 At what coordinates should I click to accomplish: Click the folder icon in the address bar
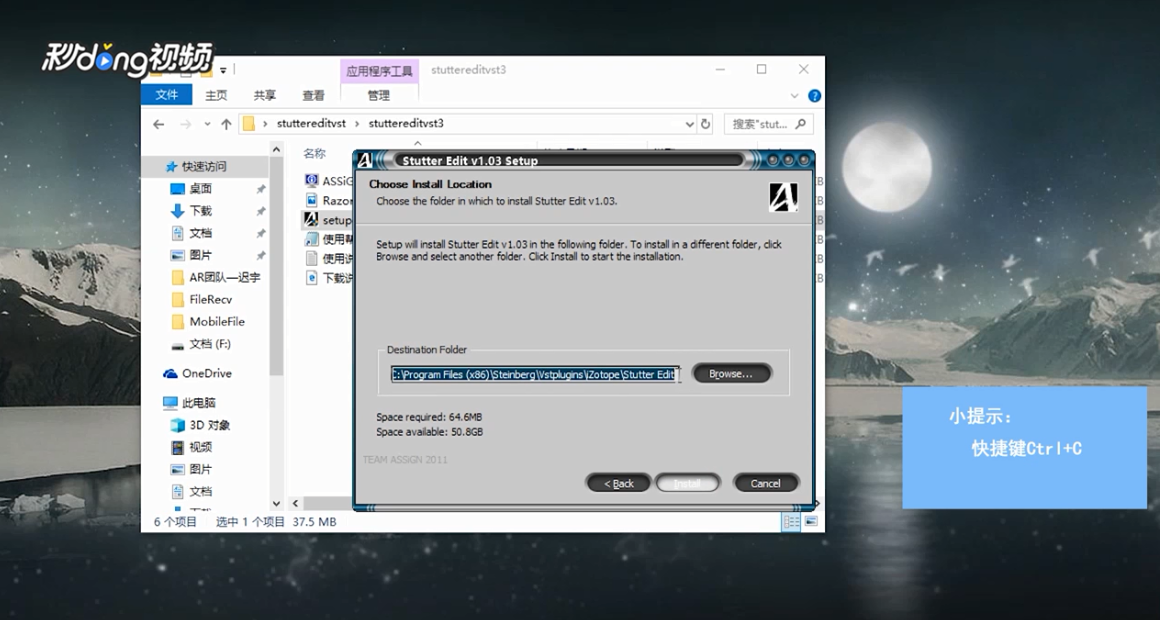(x=249, y=124)
